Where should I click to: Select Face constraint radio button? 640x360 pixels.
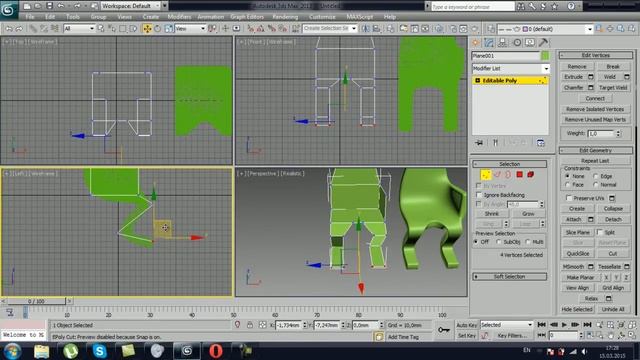[568, 185]
